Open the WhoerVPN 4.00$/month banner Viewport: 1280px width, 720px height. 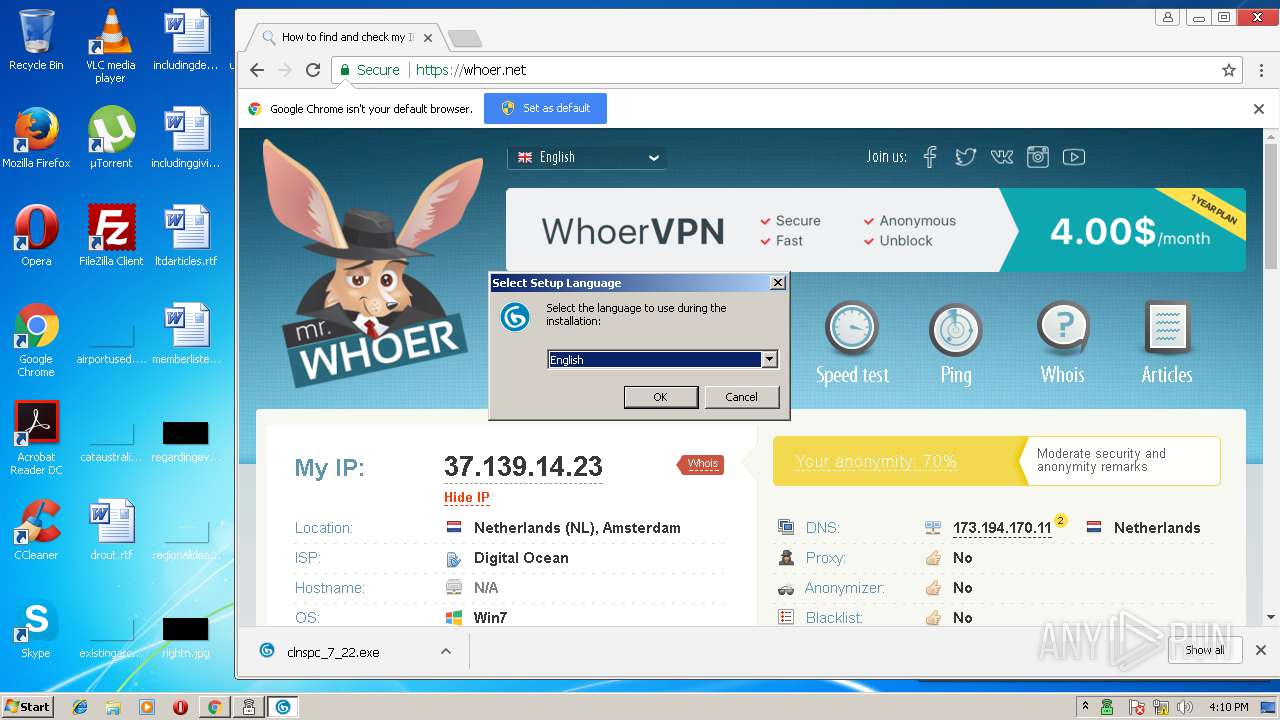coord(876,230)
